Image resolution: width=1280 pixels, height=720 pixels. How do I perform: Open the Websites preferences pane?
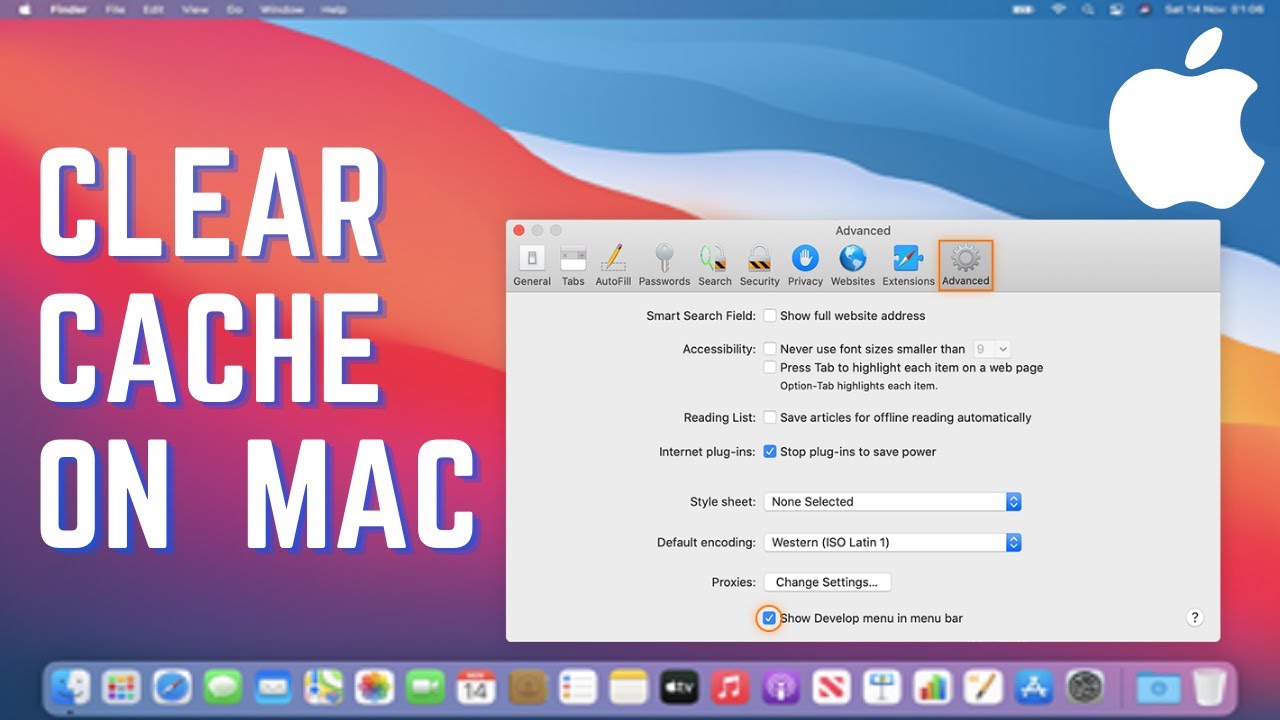(x=852, y=263)
